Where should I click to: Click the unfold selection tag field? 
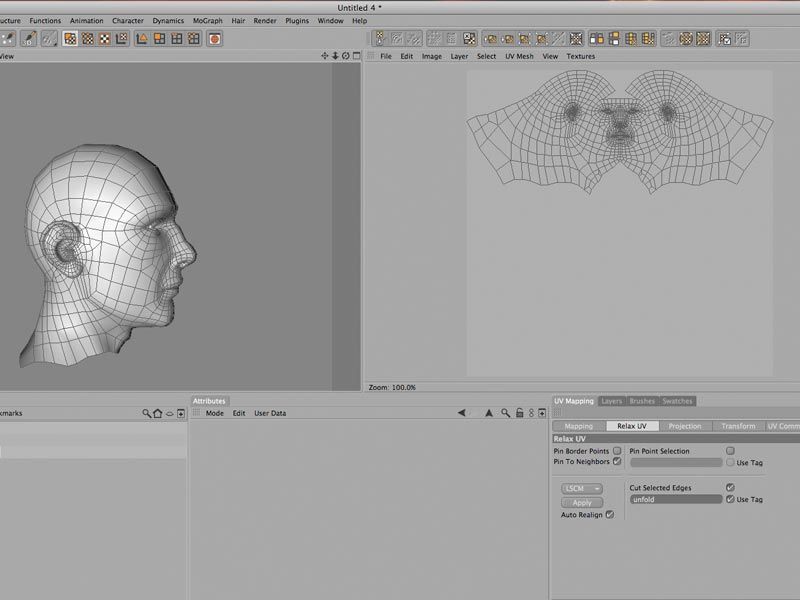pos(675,499)
